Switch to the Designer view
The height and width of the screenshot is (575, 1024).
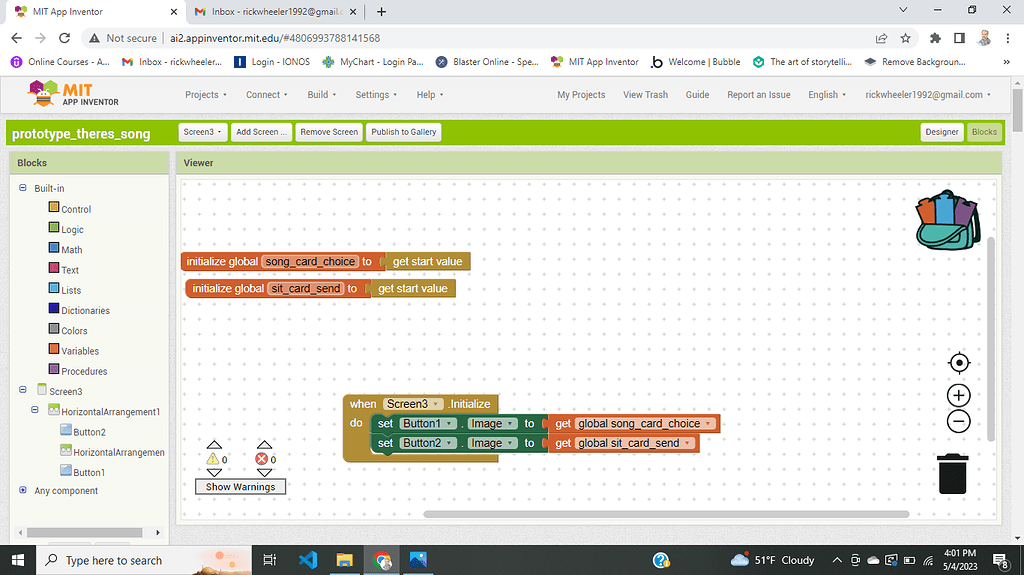pyautogui.click(x=941, y=132)
